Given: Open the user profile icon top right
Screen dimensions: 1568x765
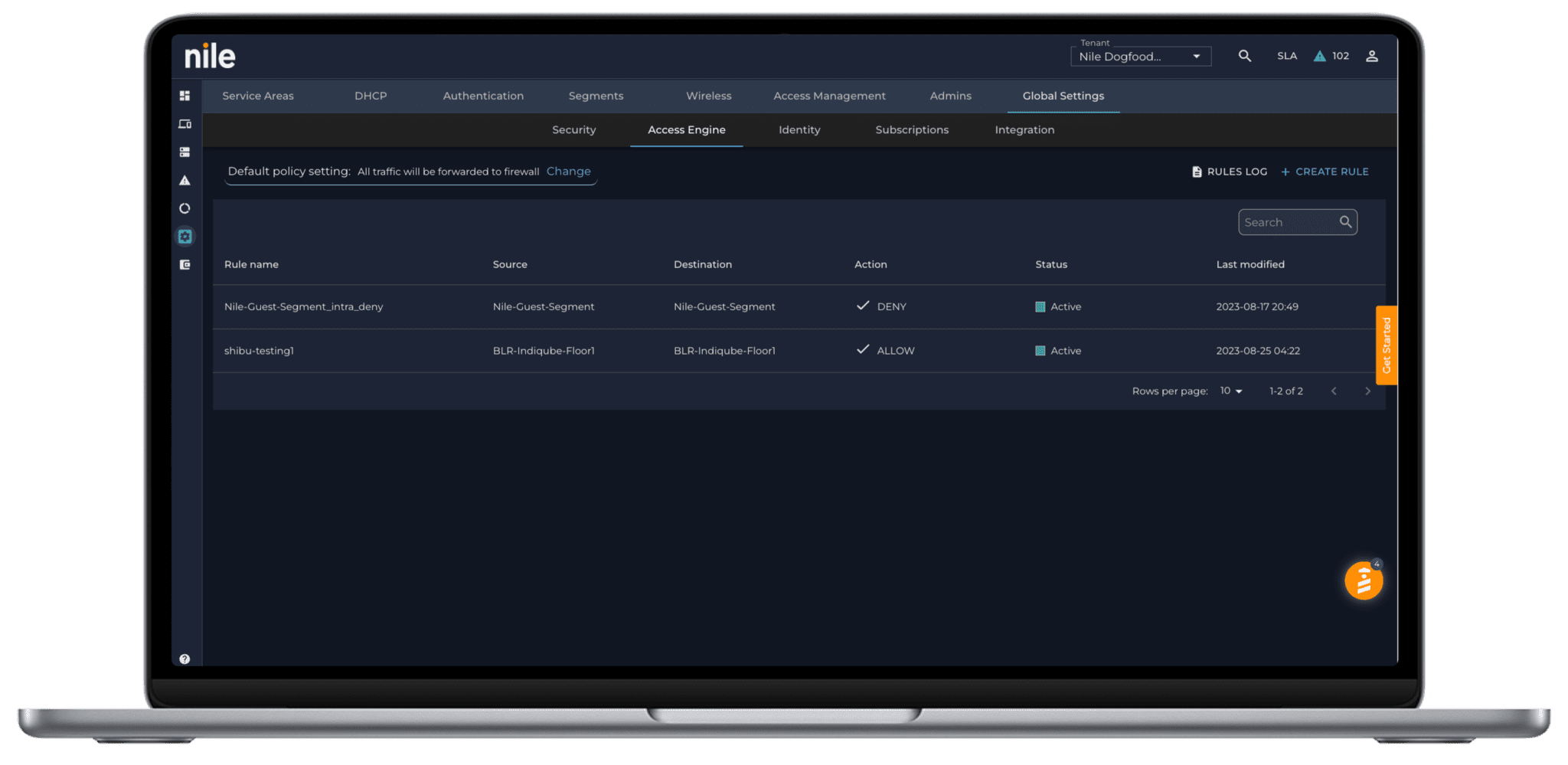Looking at the screenshot, I should click(x=1372, y=55).
